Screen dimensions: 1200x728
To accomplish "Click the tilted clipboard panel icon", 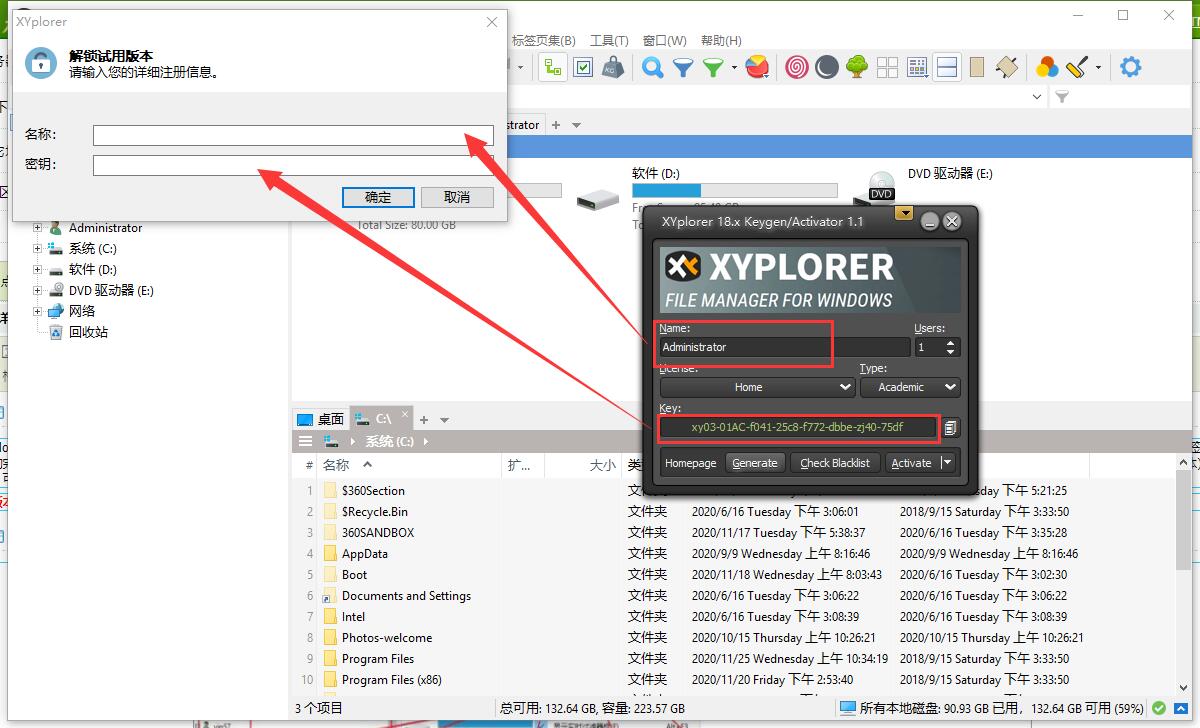I will click(x=1007, y=67).
